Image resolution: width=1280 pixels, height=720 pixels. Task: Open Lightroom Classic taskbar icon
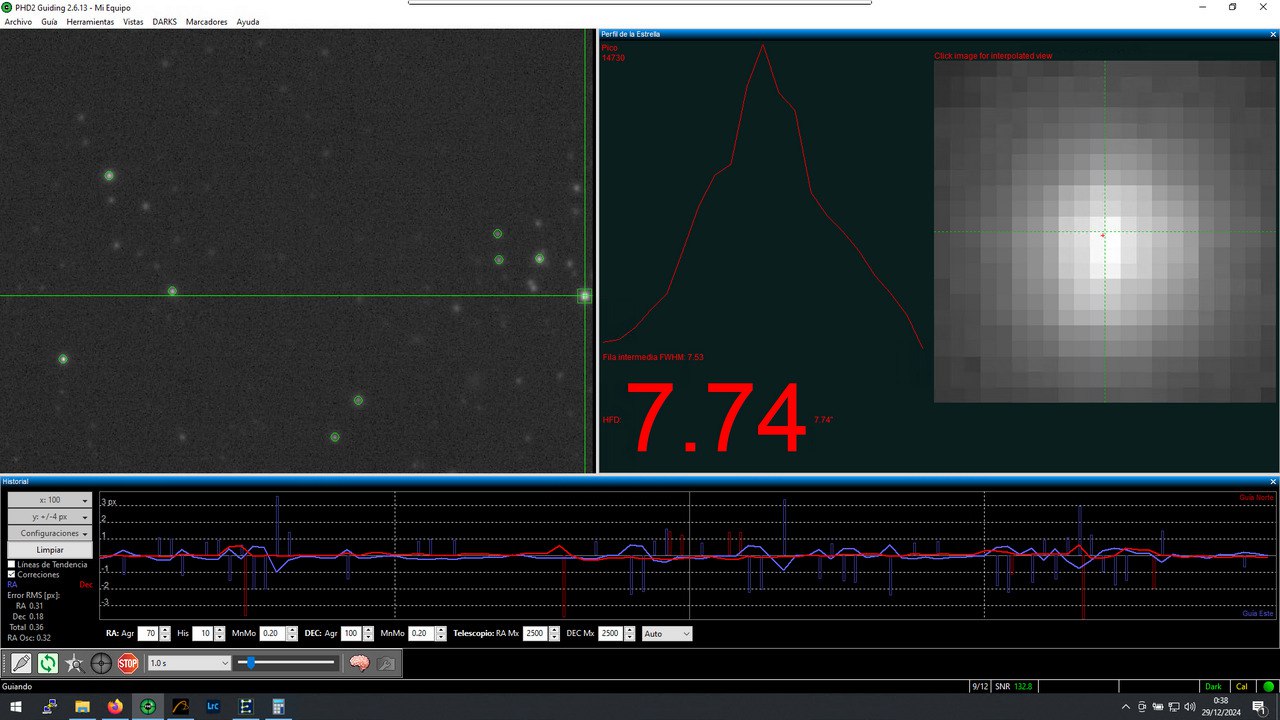click(213, 707)
